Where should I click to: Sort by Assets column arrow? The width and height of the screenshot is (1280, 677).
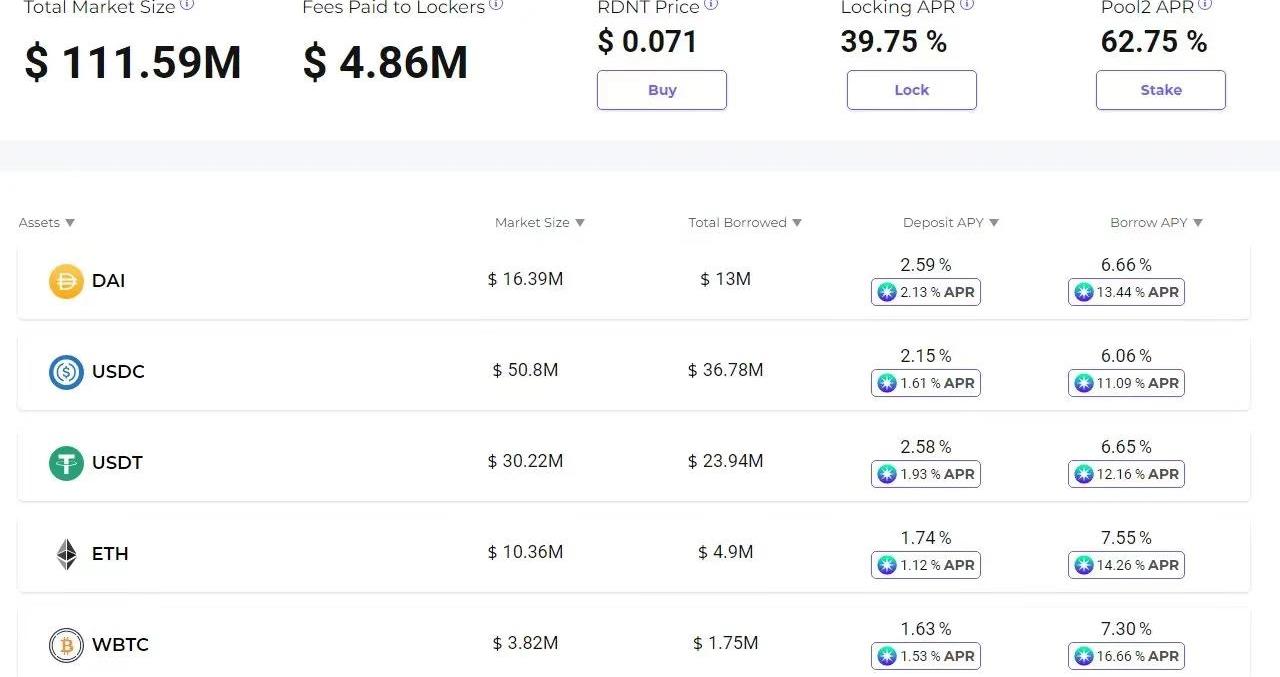(x=70, y=223)
